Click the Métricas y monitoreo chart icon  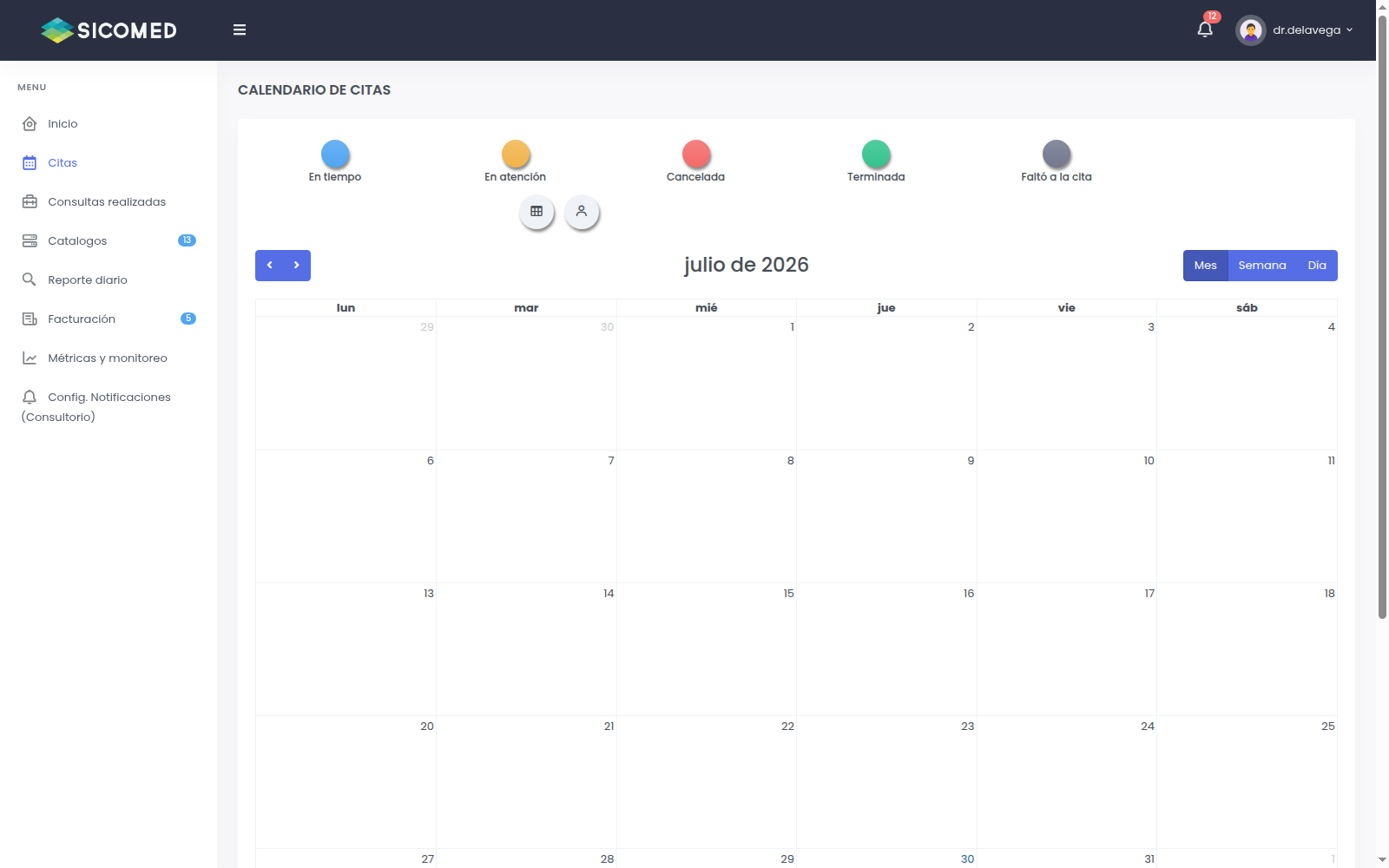pos(30,358)
